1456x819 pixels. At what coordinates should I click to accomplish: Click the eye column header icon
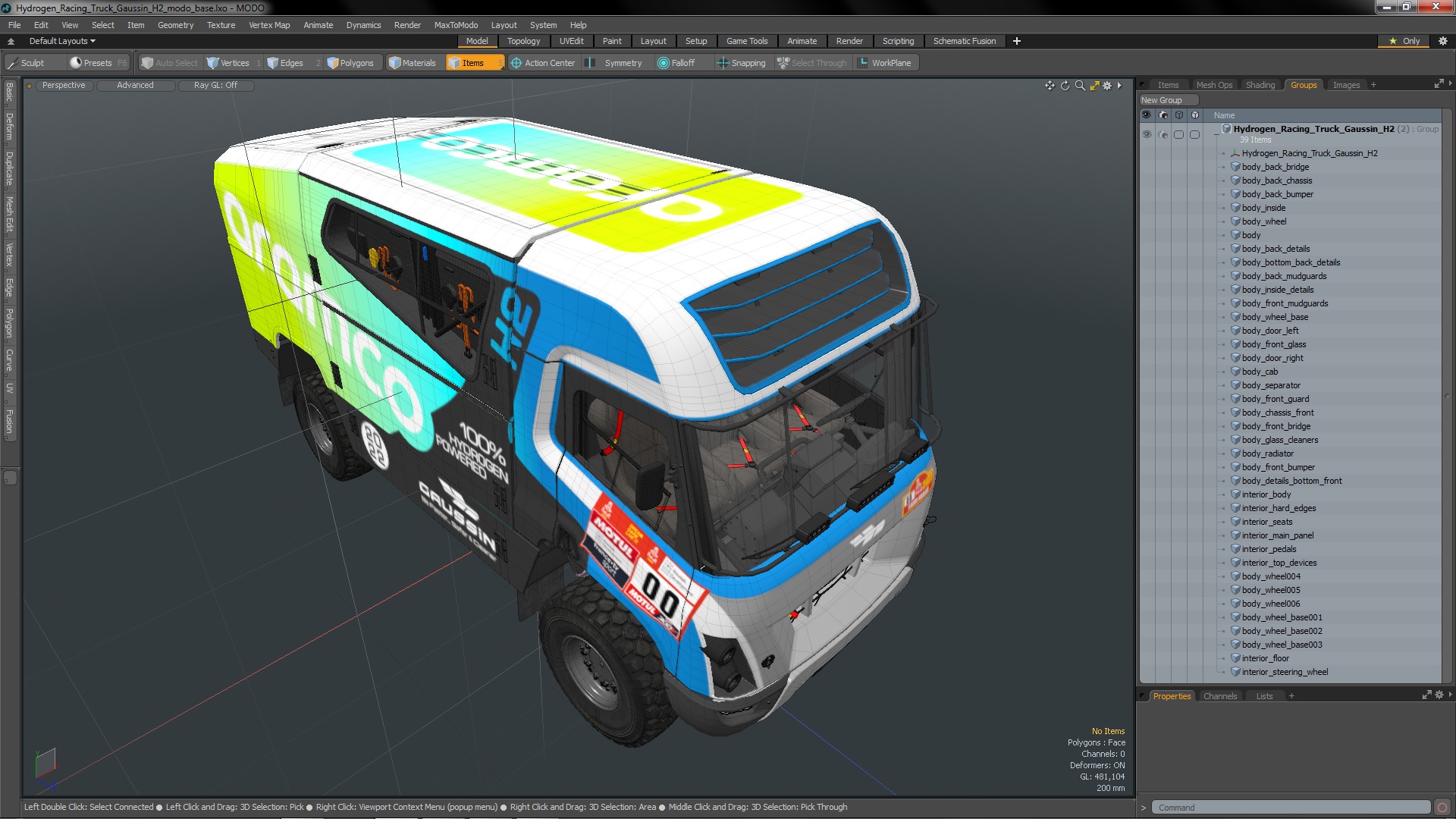tap(1147, 115)
